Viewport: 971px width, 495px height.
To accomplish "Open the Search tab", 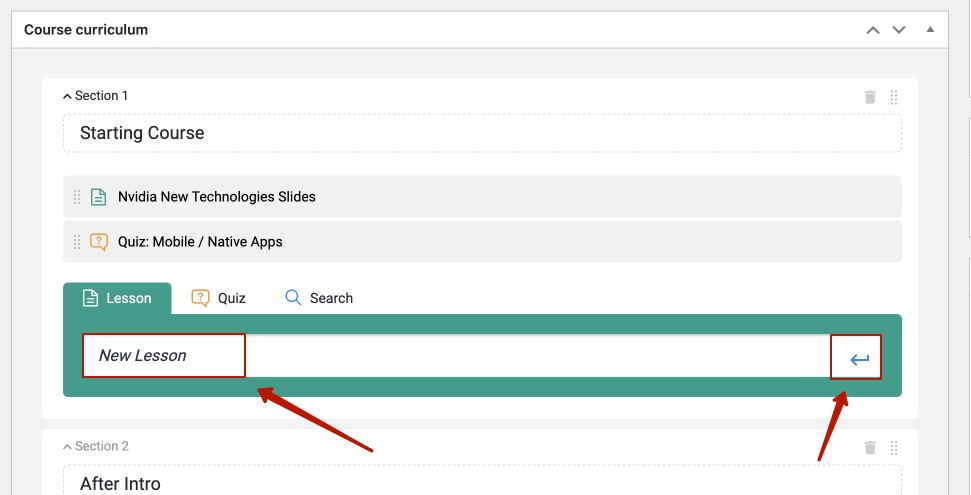I will (319, 298).
